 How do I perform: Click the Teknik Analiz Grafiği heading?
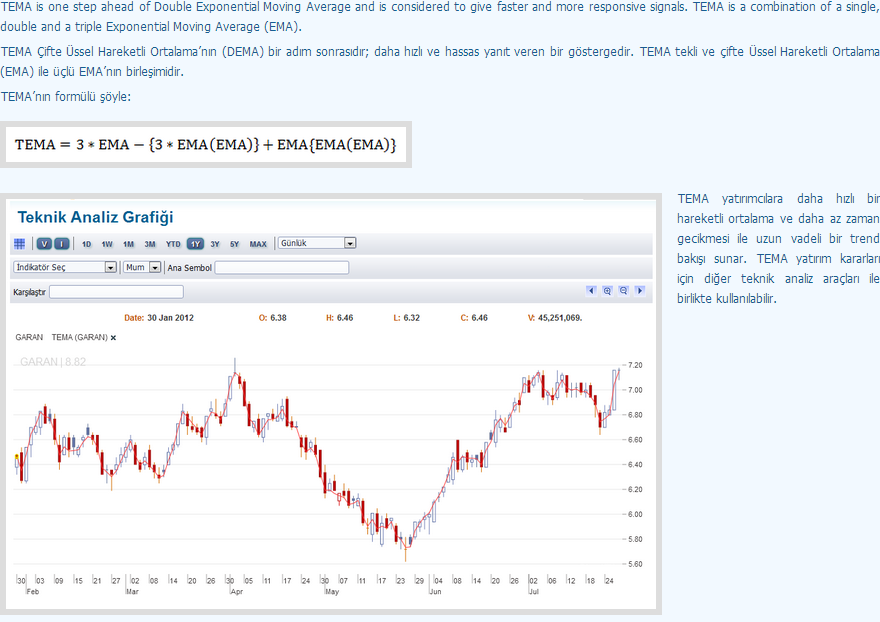point(95,217)
